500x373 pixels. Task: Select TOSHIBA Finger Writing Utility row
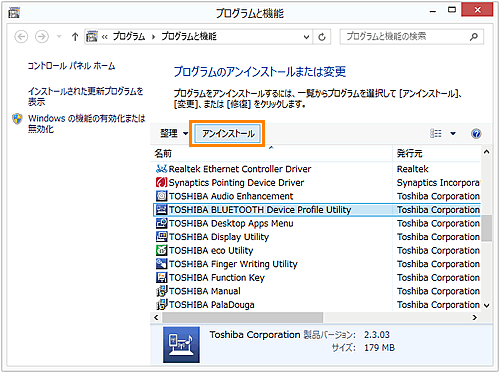[317, 264]
